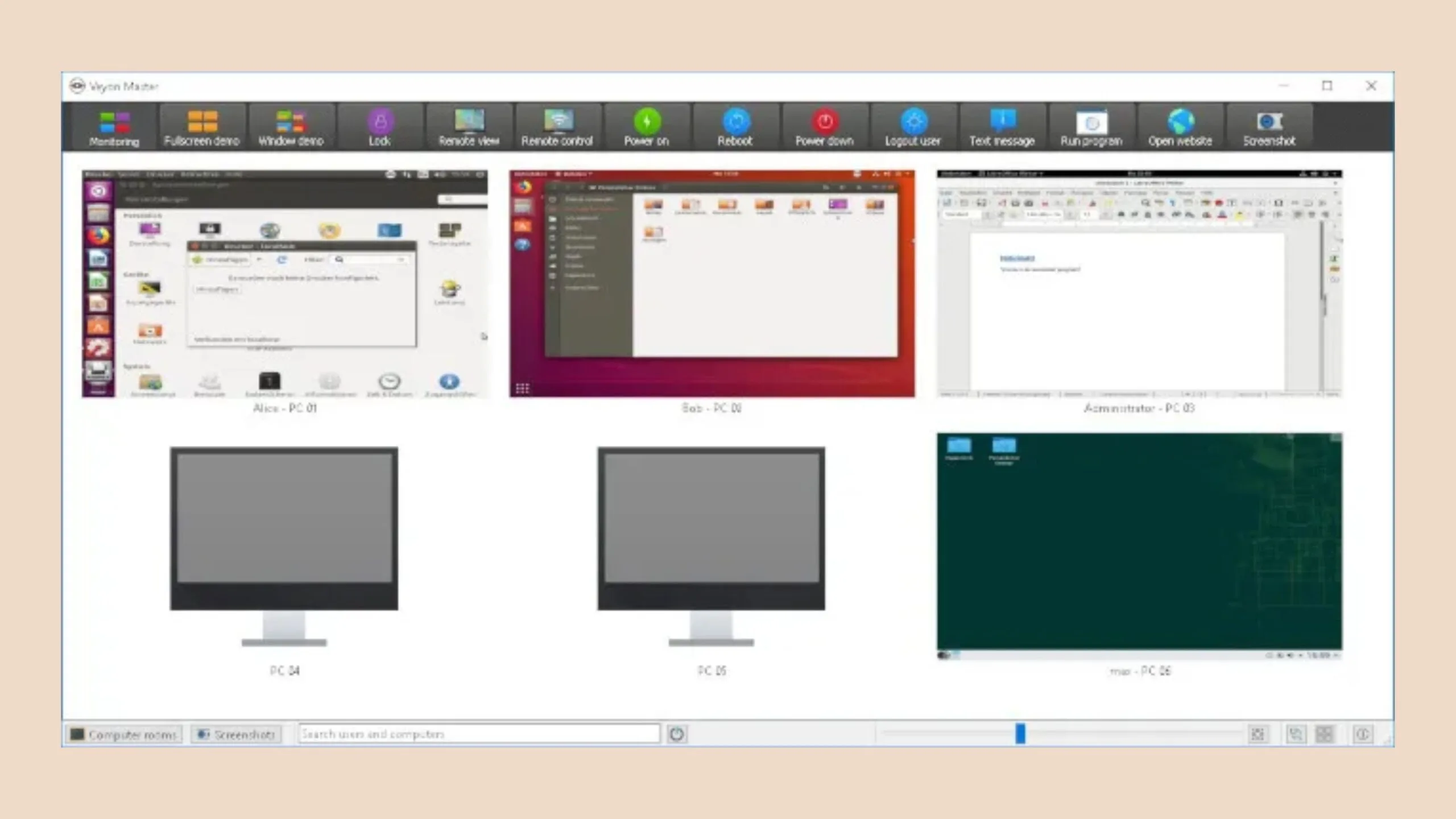The width and height of the screenshot is (1456, 819).
Task: Open Open website tool
Action: click(1180, 127)
